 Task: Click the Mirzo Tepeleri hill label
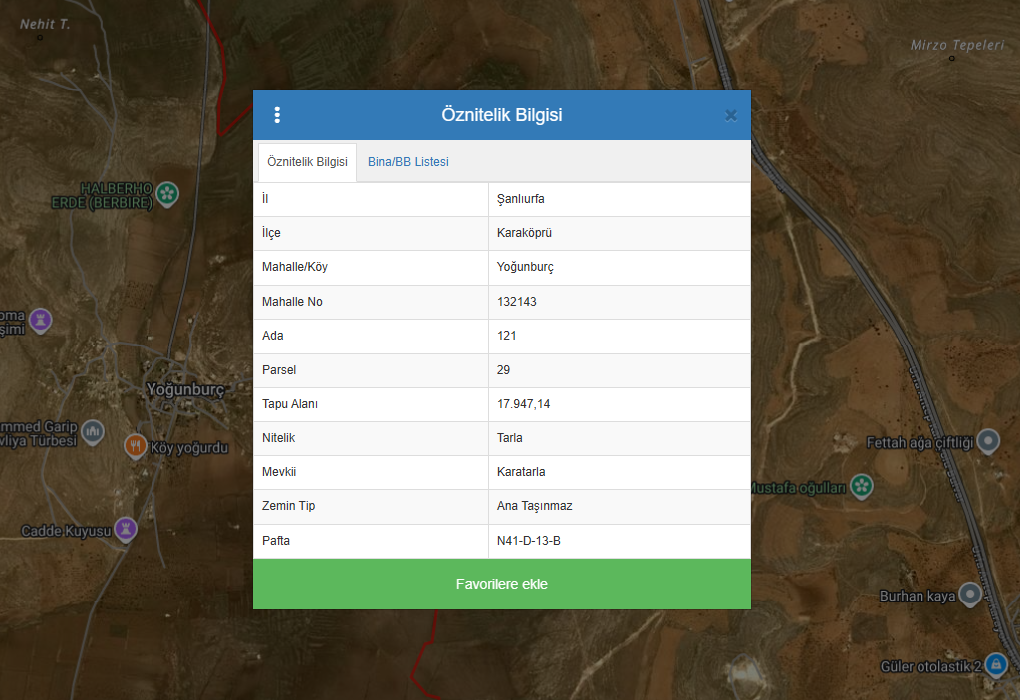pos(956,45)
